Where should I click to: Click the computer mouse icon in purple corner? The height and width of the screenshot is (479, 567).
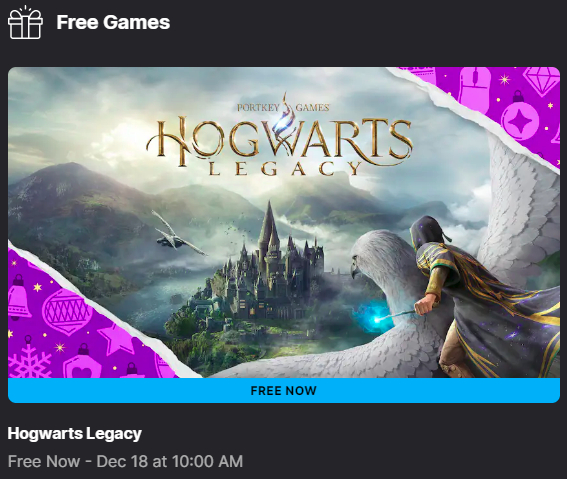[474, 89]
